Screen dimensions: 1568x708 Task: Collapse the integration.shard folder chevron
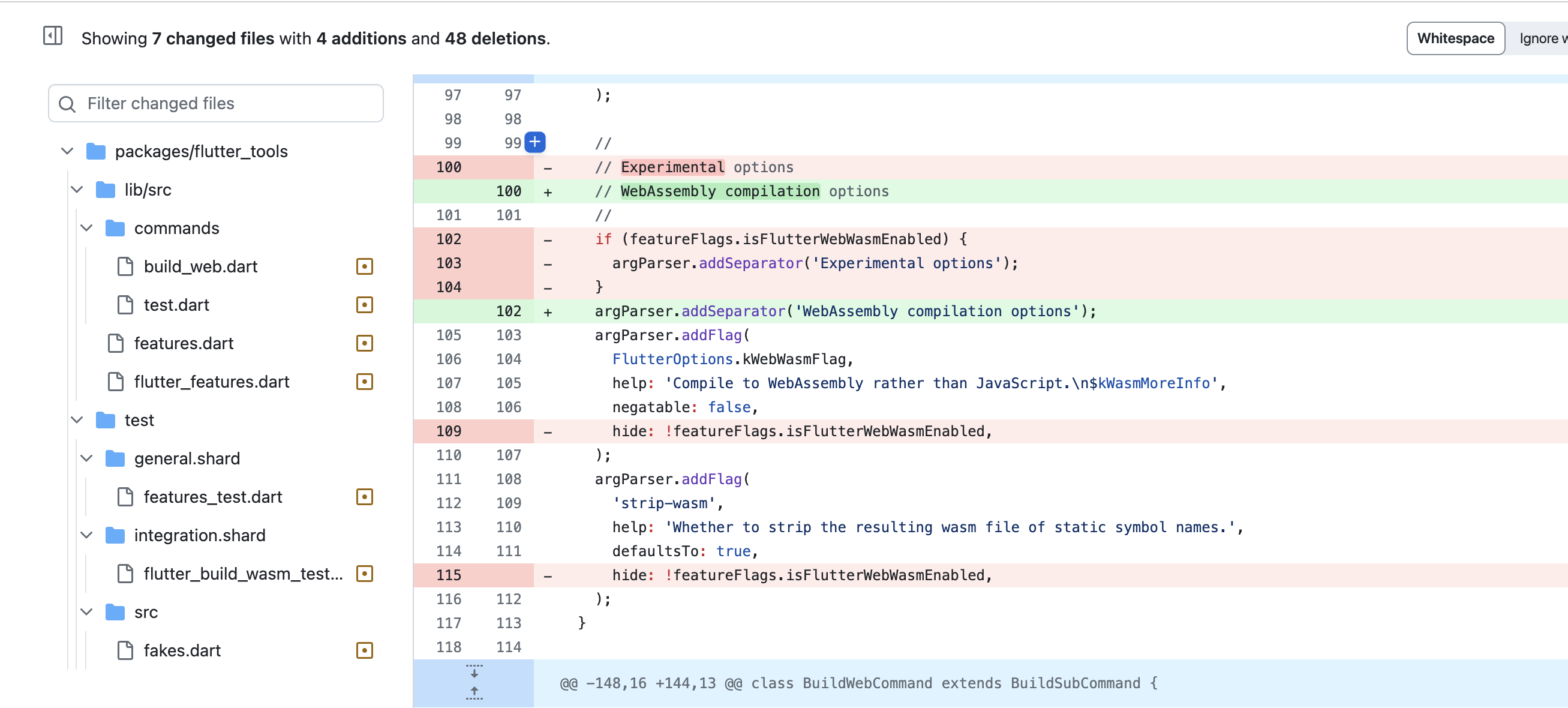pos(87,535)
